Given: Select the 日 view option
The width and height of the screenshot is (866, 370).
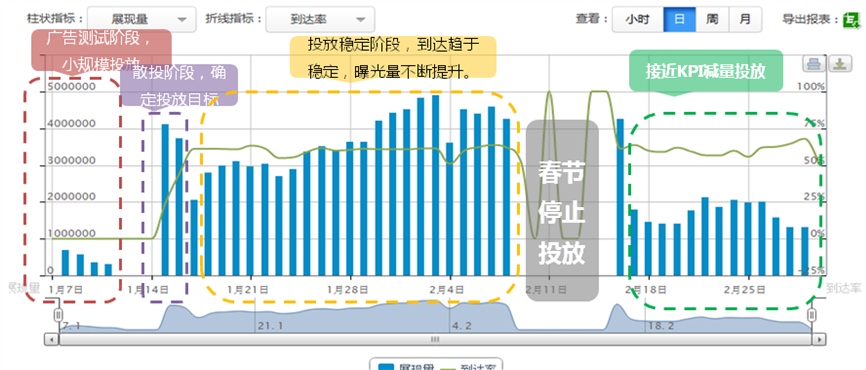Looking at the screenshot, I should (x=679, y=19).
